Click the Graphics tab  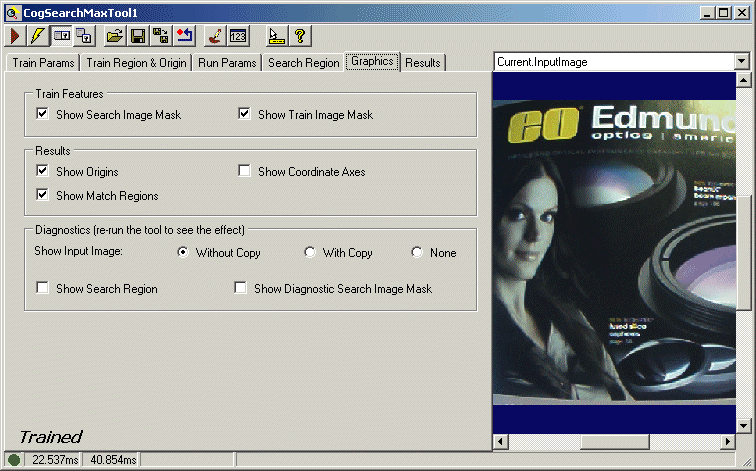[372, 61]
